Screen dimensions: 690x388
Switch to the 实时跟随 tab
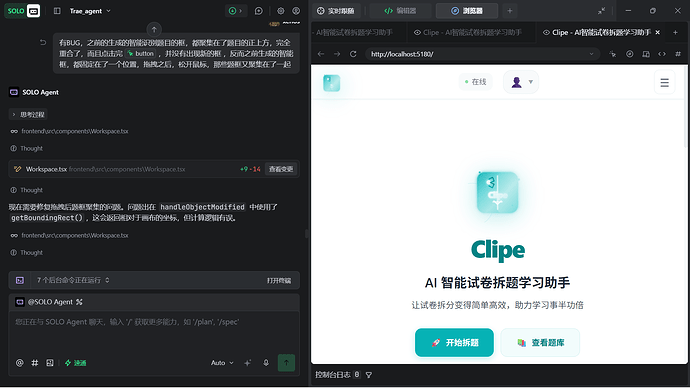coord(336,11)
